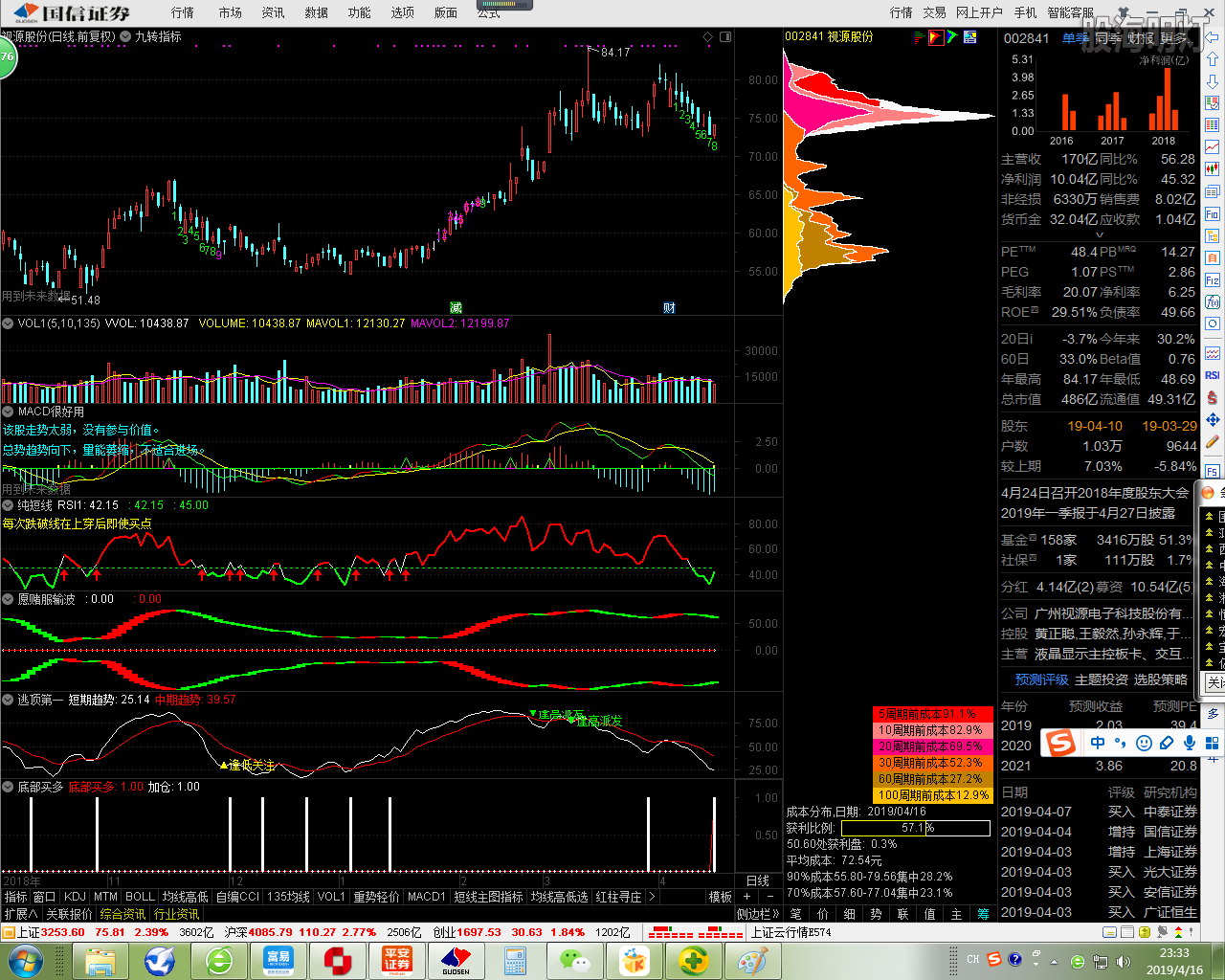Click the 模板 button

(721, 897)
